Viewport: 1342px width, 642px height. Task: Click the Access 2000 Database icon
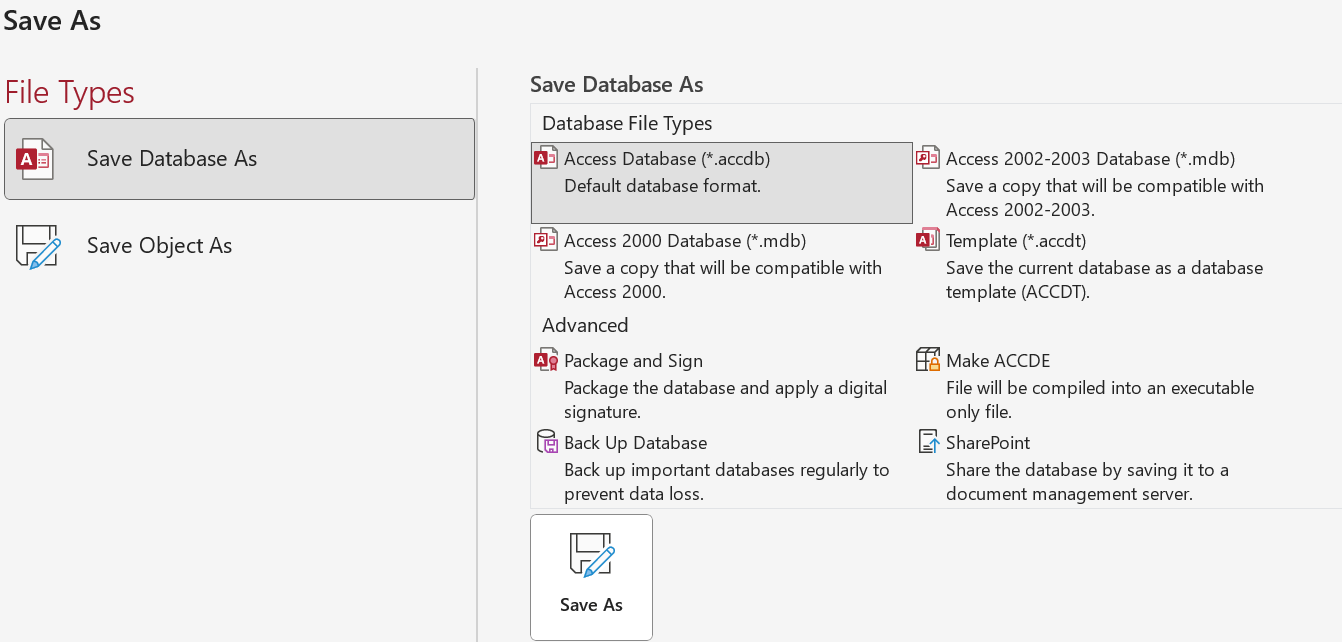[546, 240]
